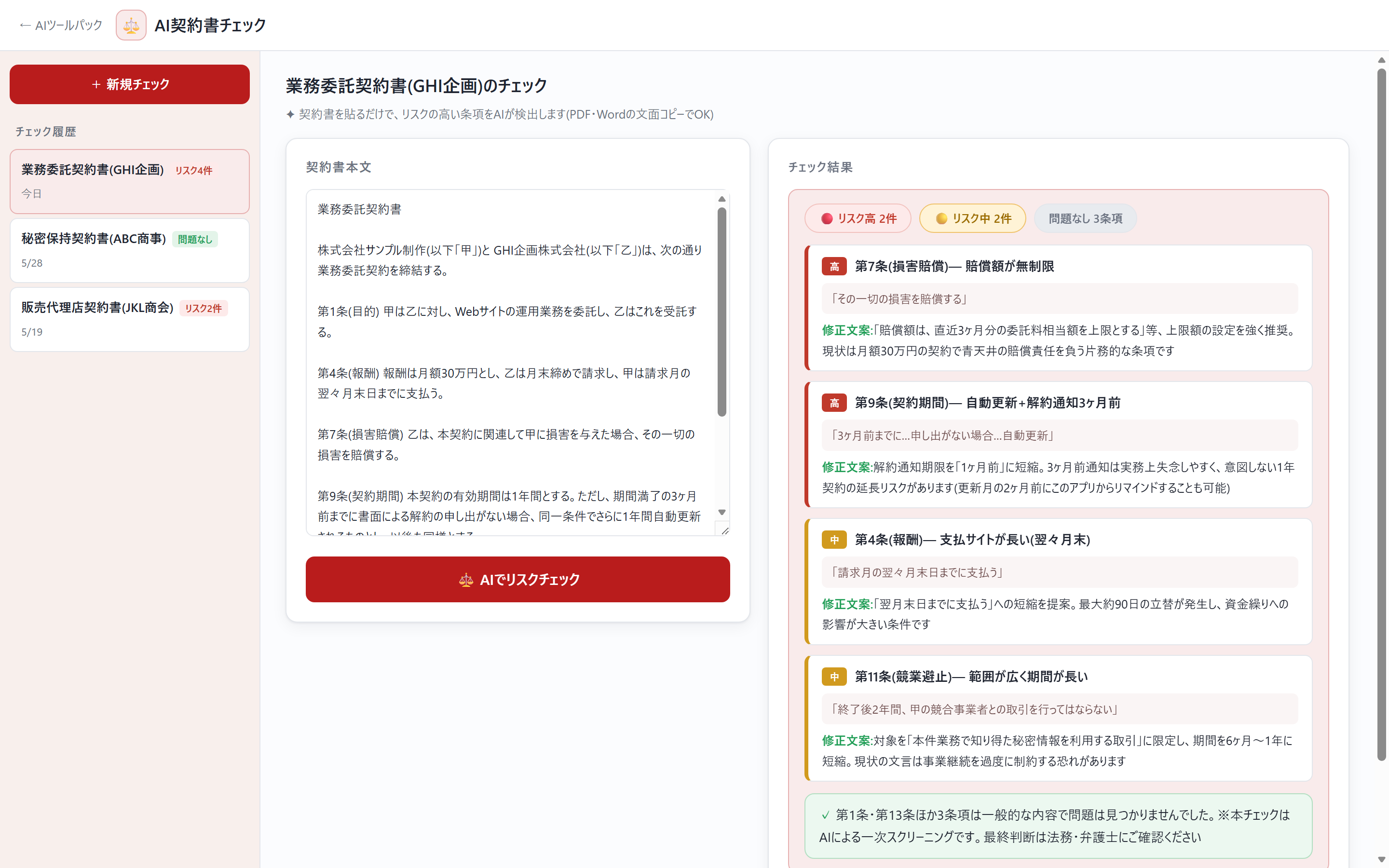Start a 新規チェック
The image size is (1389, 868).
pos(130,84)
